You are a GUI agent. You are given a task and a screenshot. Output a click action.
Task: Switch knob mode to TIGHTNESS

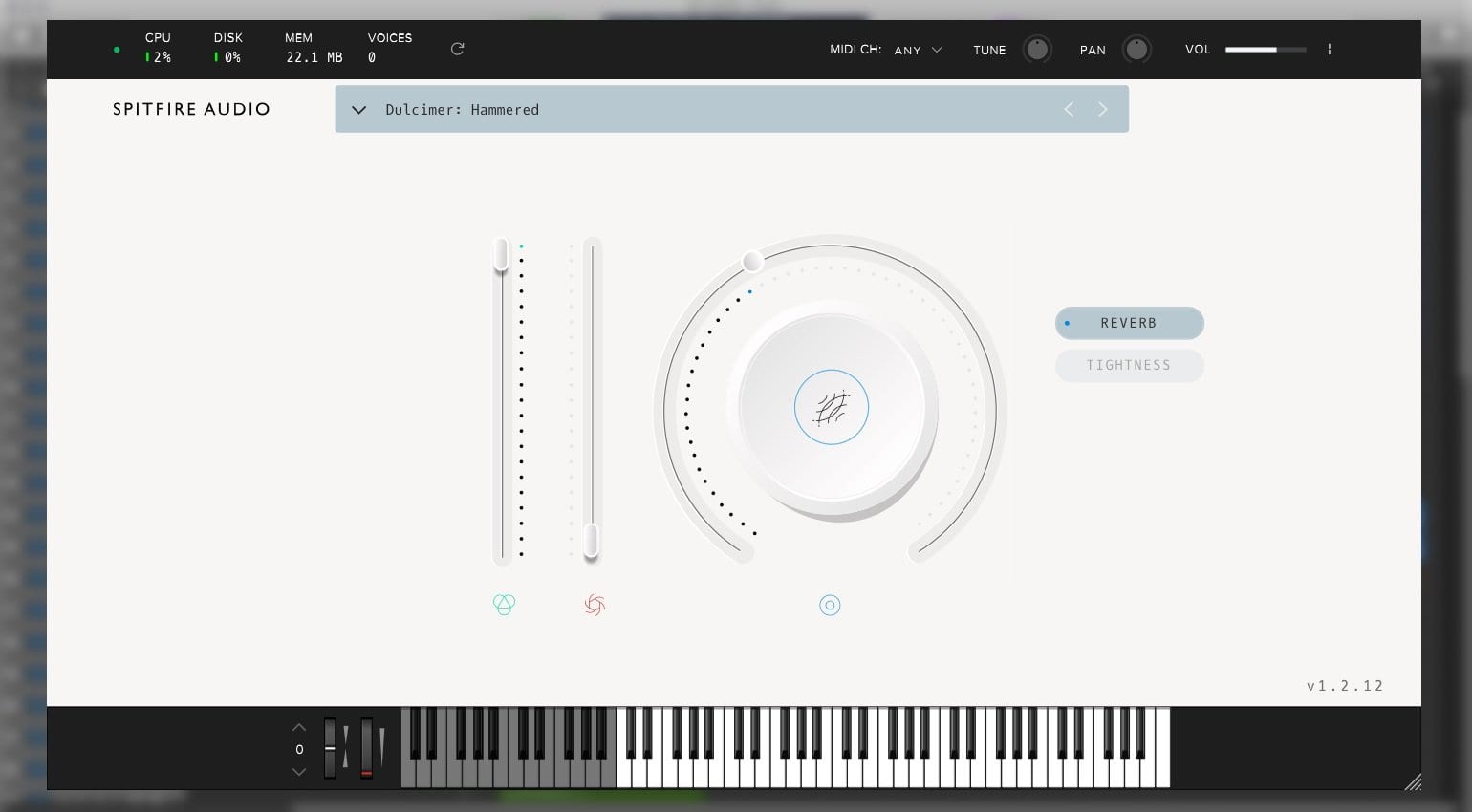(x=1129, y=365)
